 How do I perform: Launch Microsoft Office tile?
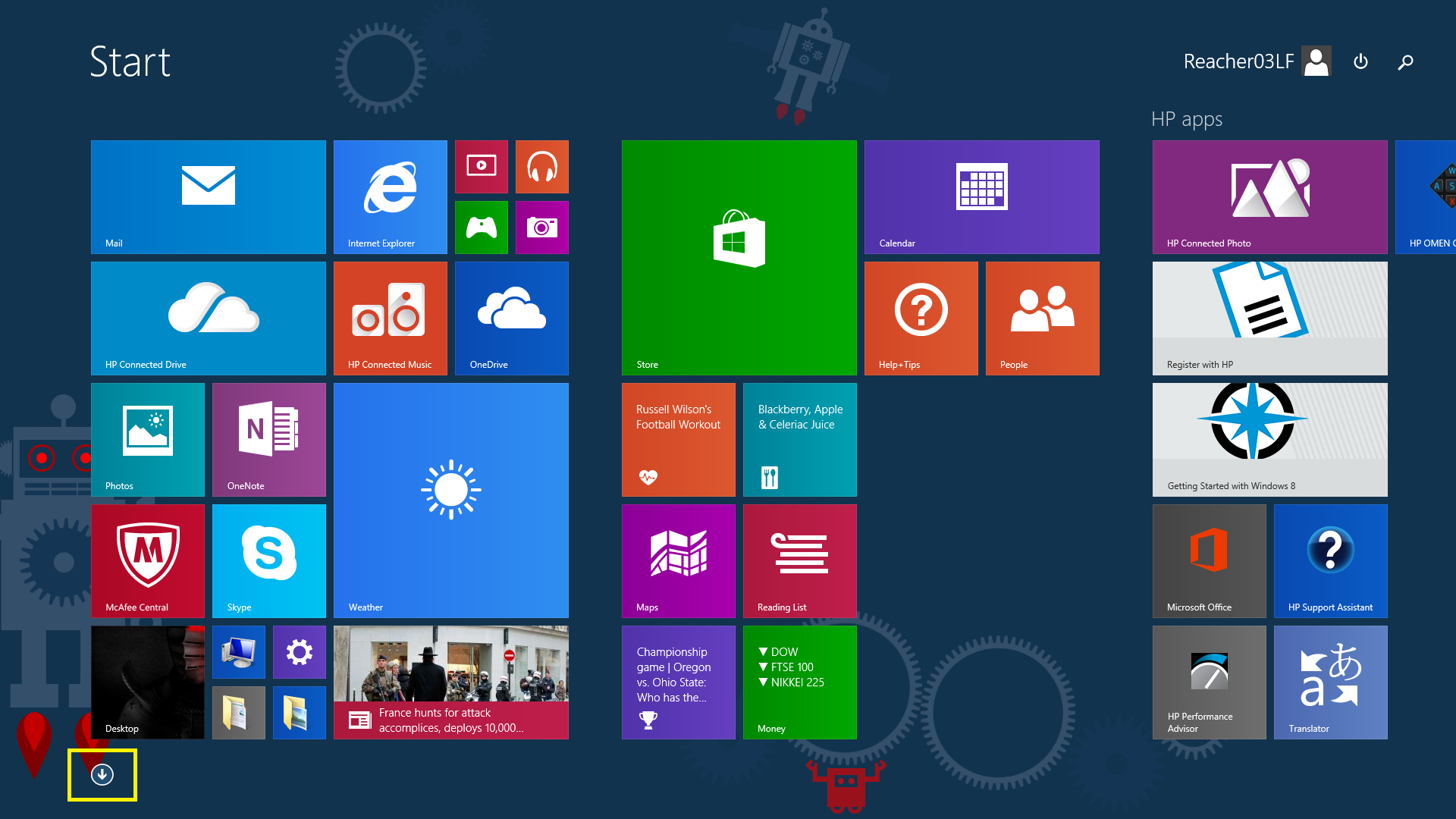click(1210, 561)
